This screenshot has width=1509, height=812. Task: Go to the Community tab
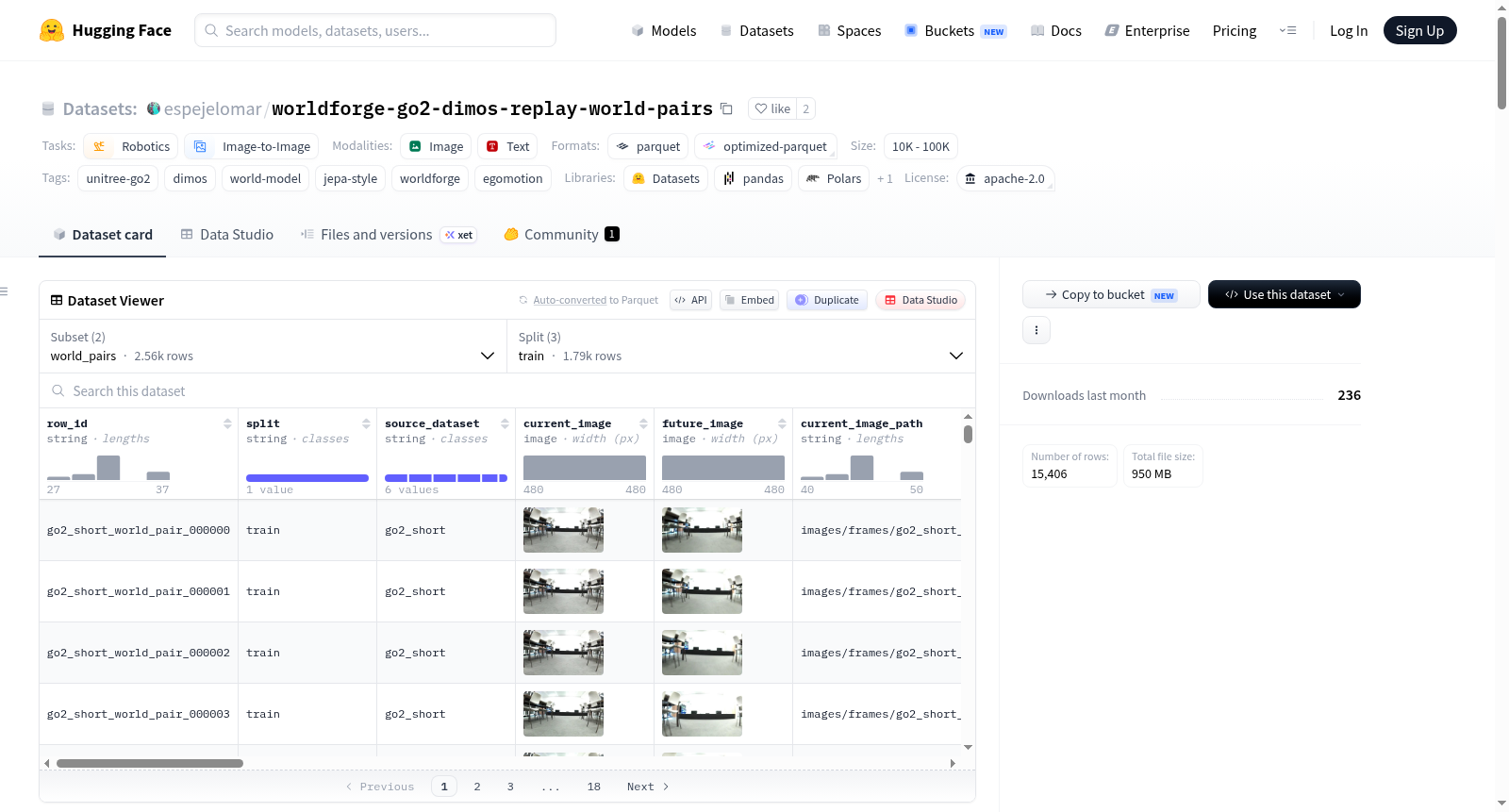point(562,235)
